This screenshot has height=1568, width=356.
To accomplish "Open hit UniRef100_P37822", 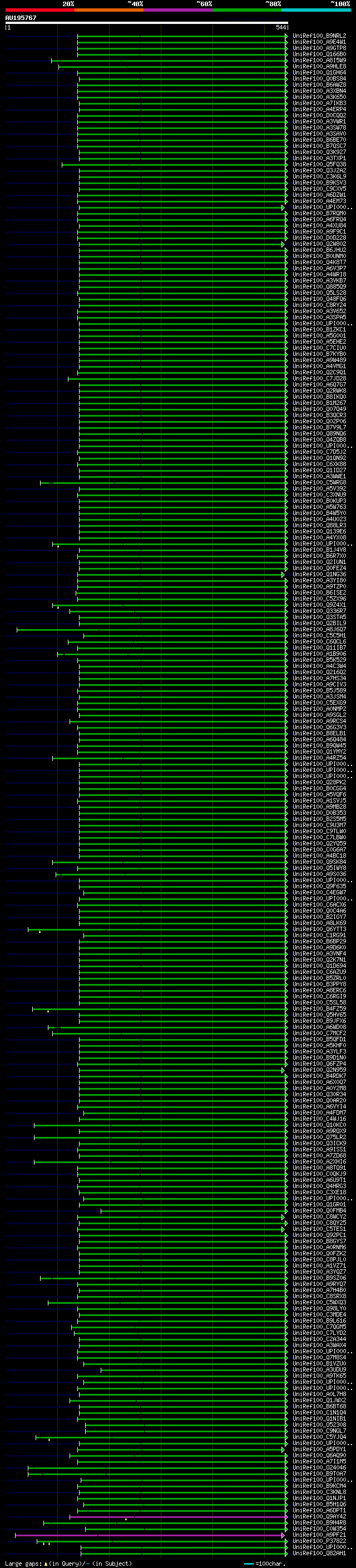I will (x=319, y=1541).
